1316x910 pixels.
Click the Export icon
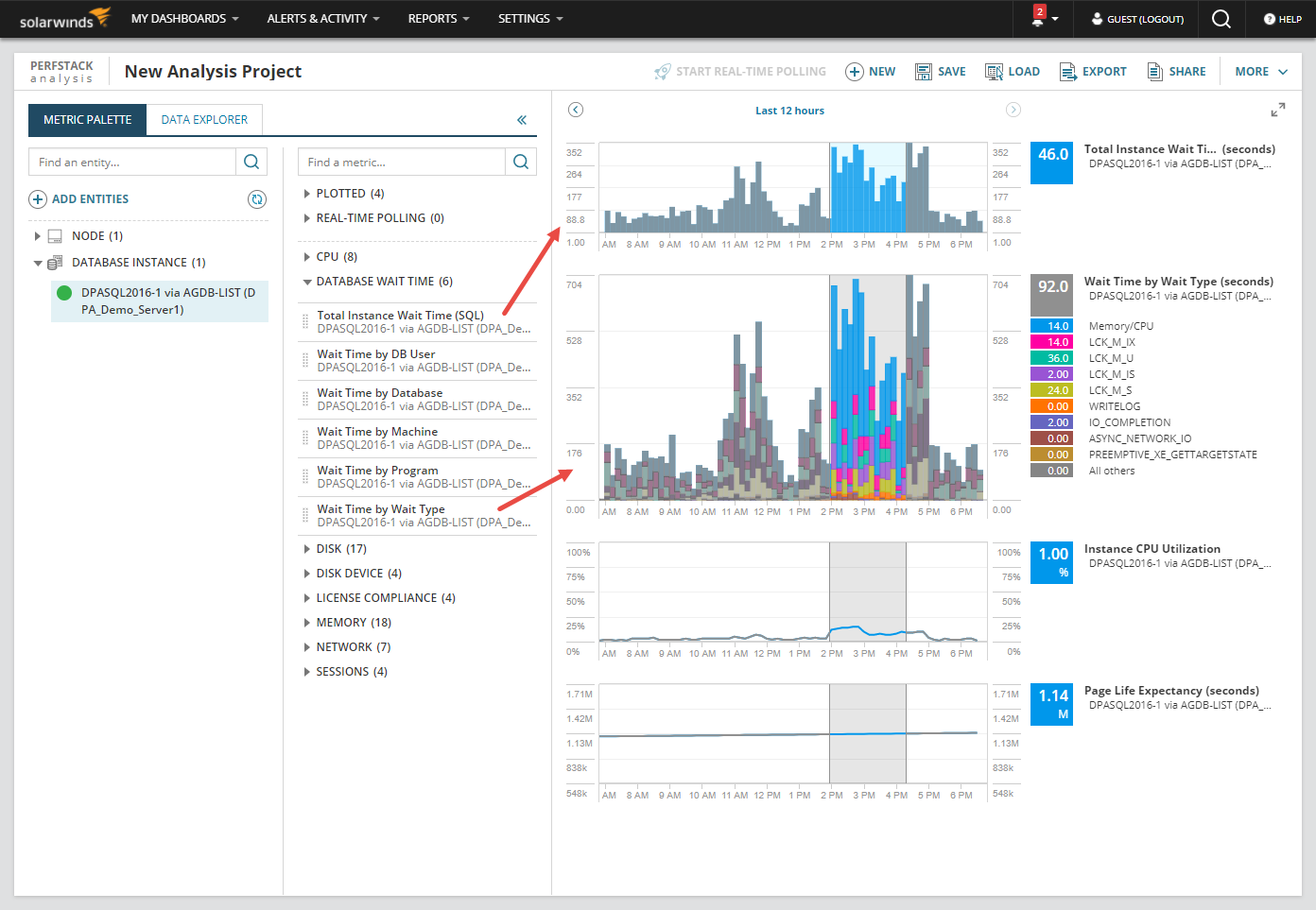1067,72
